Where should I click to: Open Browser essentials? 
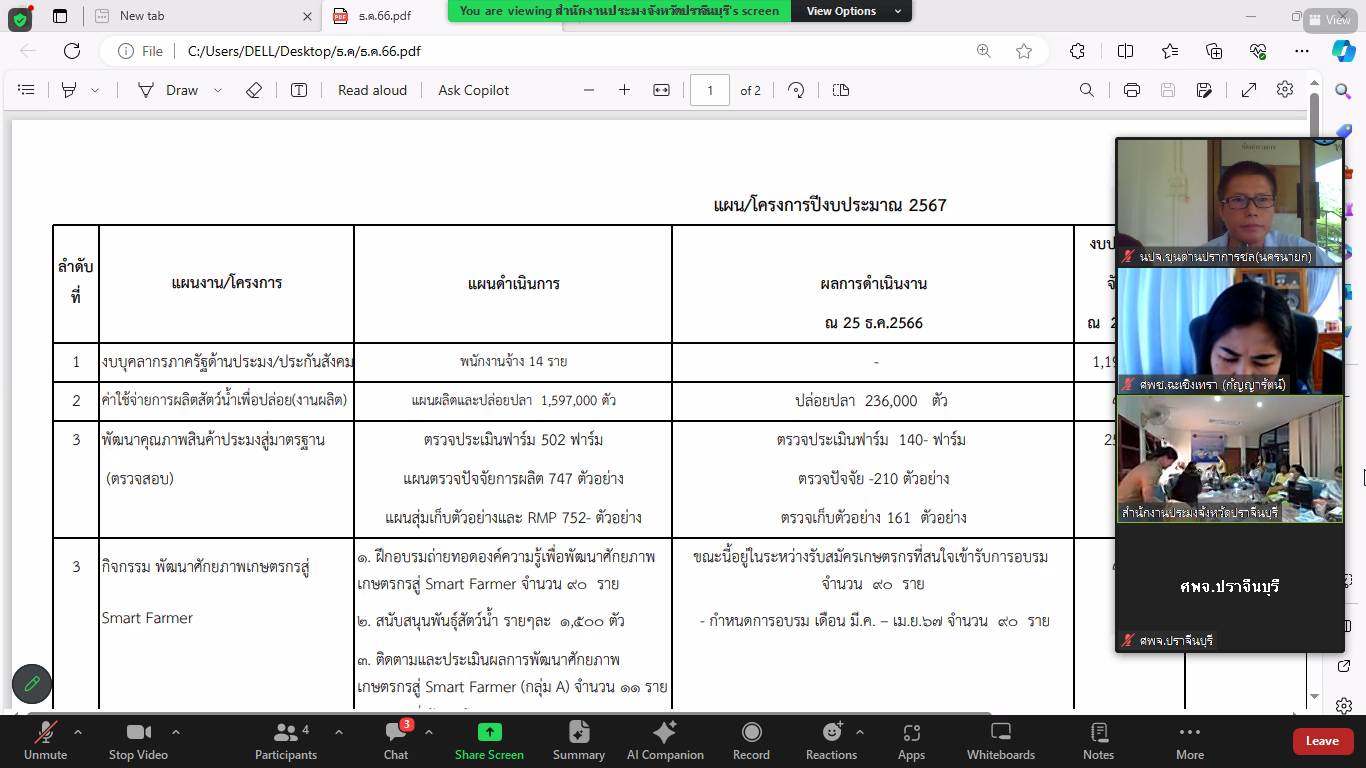(1259, 51)
